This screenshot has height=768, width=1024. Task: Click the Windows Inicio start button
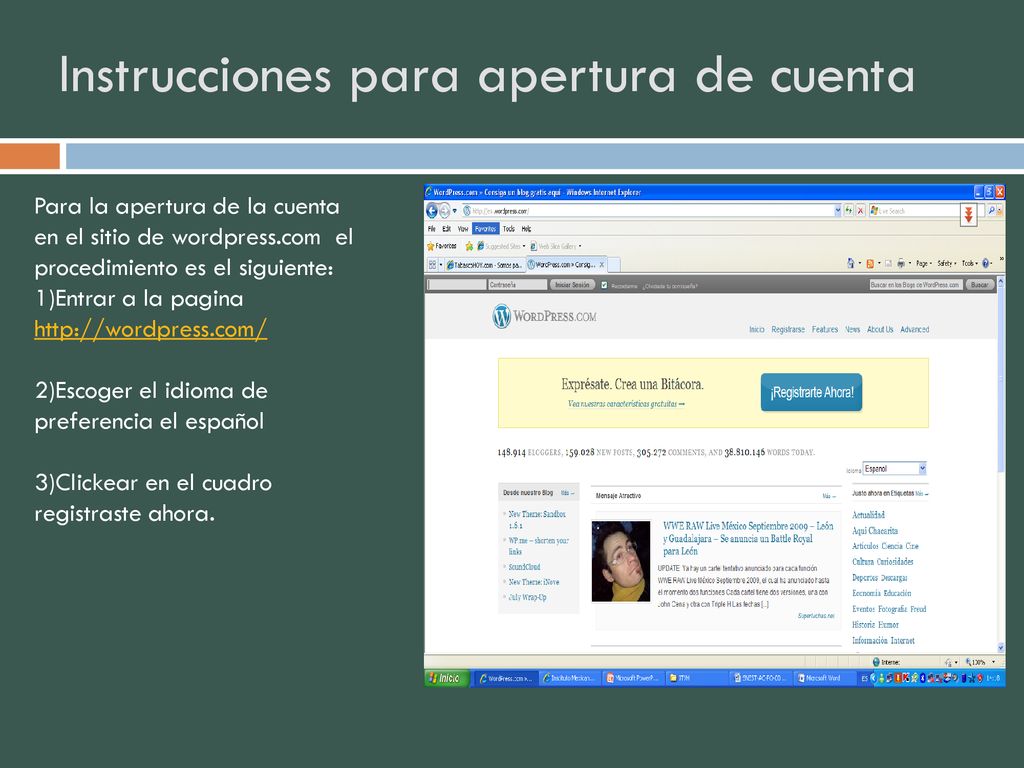[447, 679]
